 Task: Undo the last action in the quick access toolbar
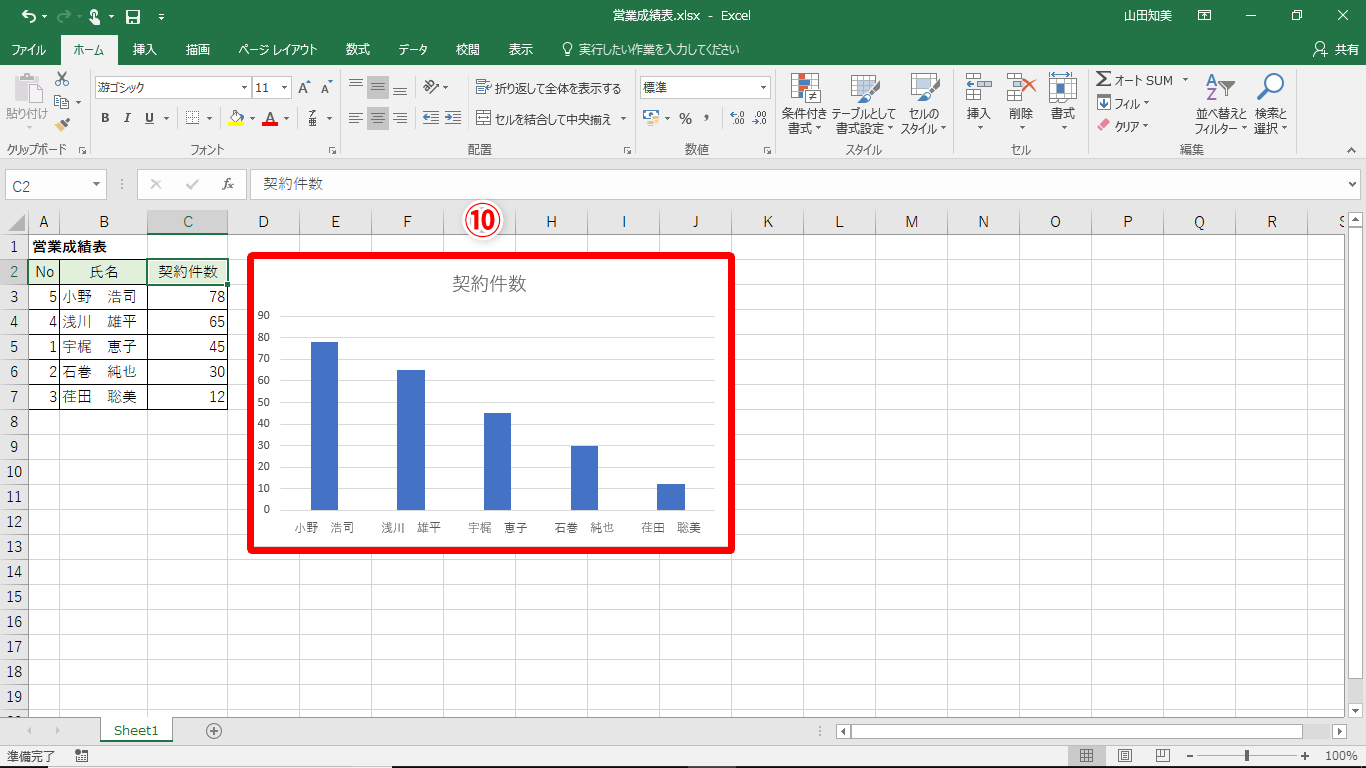[28, 16]
